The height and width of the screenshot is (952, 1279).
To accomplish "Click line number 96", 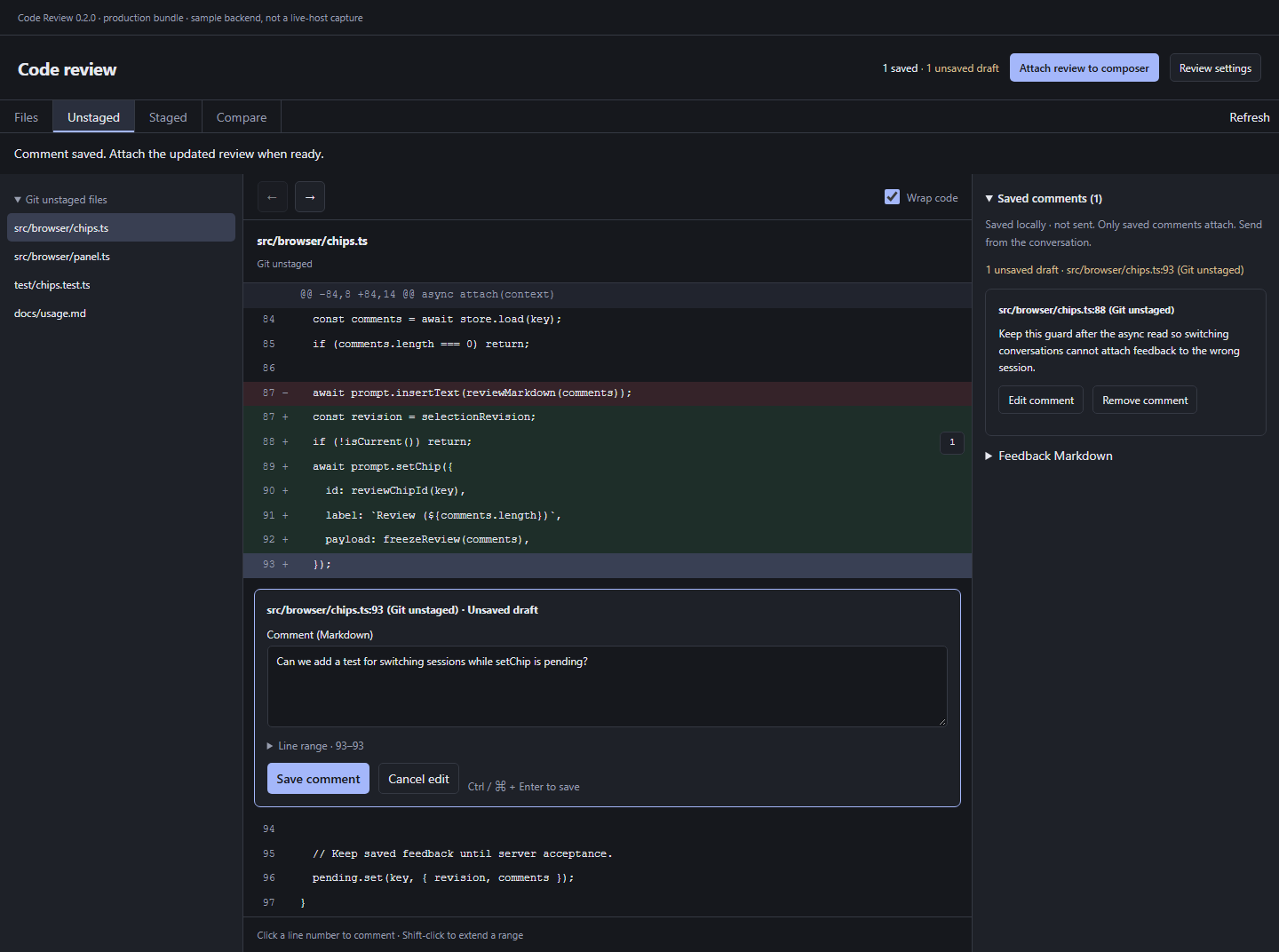I will (x=269, y=878).
